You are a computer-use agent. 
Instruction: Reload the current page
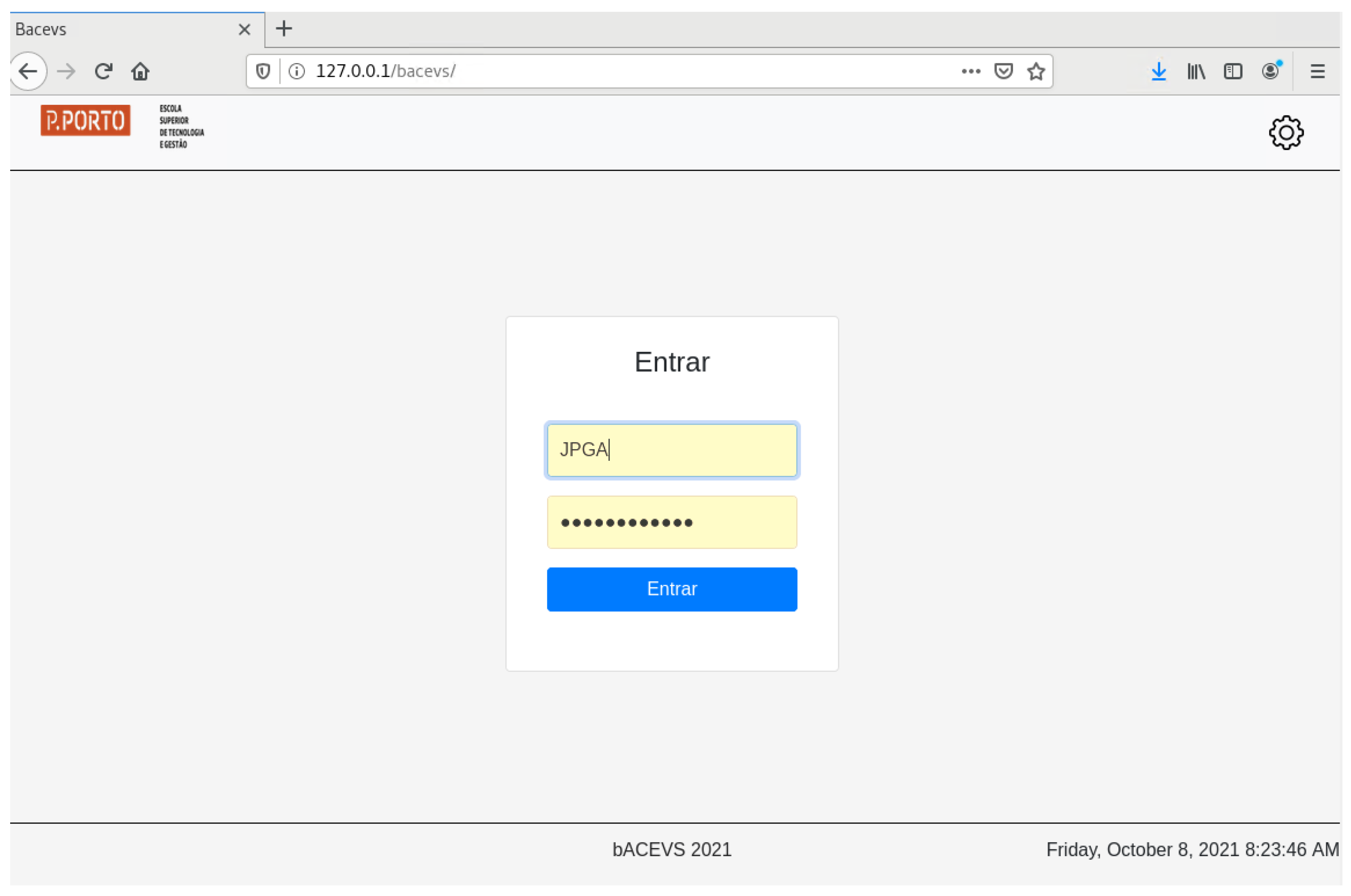[103, 72]
